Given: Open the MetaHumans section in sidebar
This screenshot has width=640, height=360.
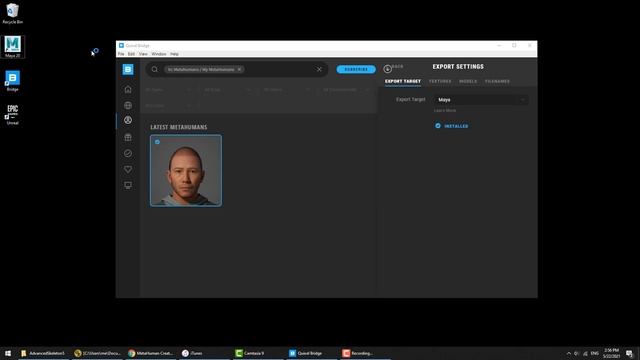Looking at the screenshot, I should tap(128, 120).
